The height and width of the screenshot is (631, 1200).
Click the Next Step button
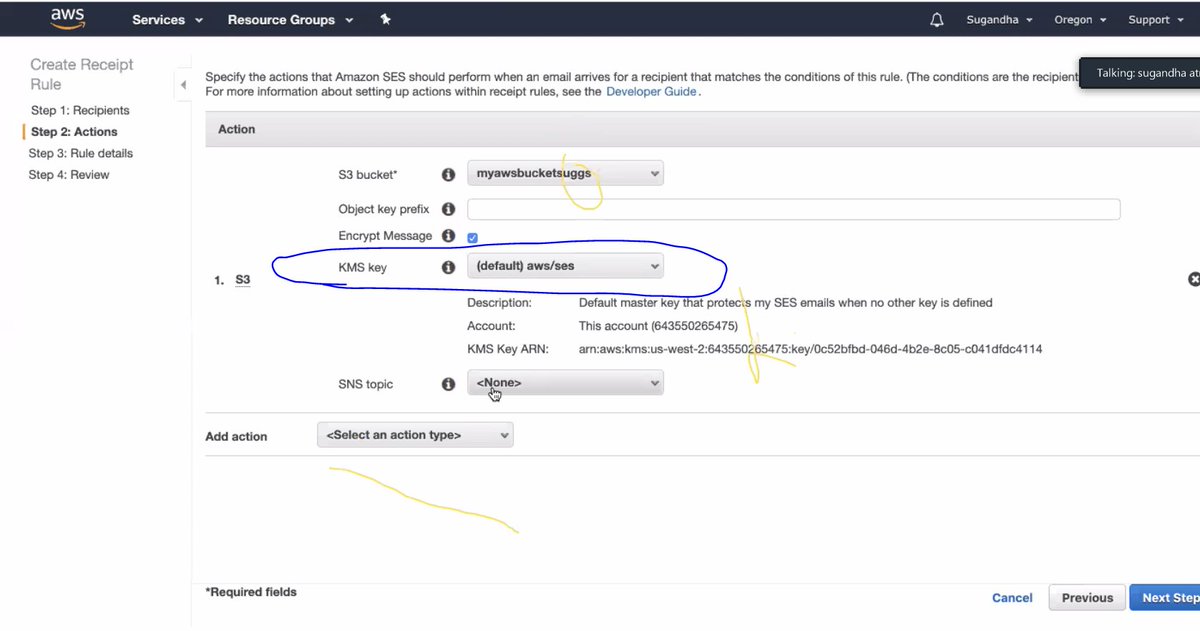pyautogui.click(x=1165, y=598)
